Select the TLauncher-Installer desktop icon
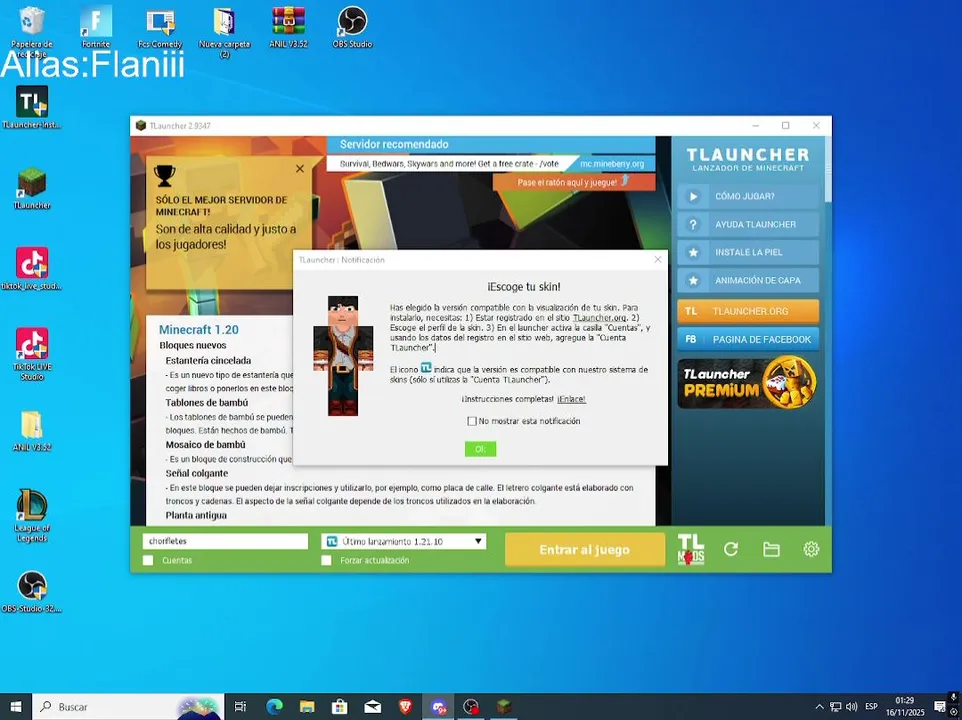 [x=31, y=107]
